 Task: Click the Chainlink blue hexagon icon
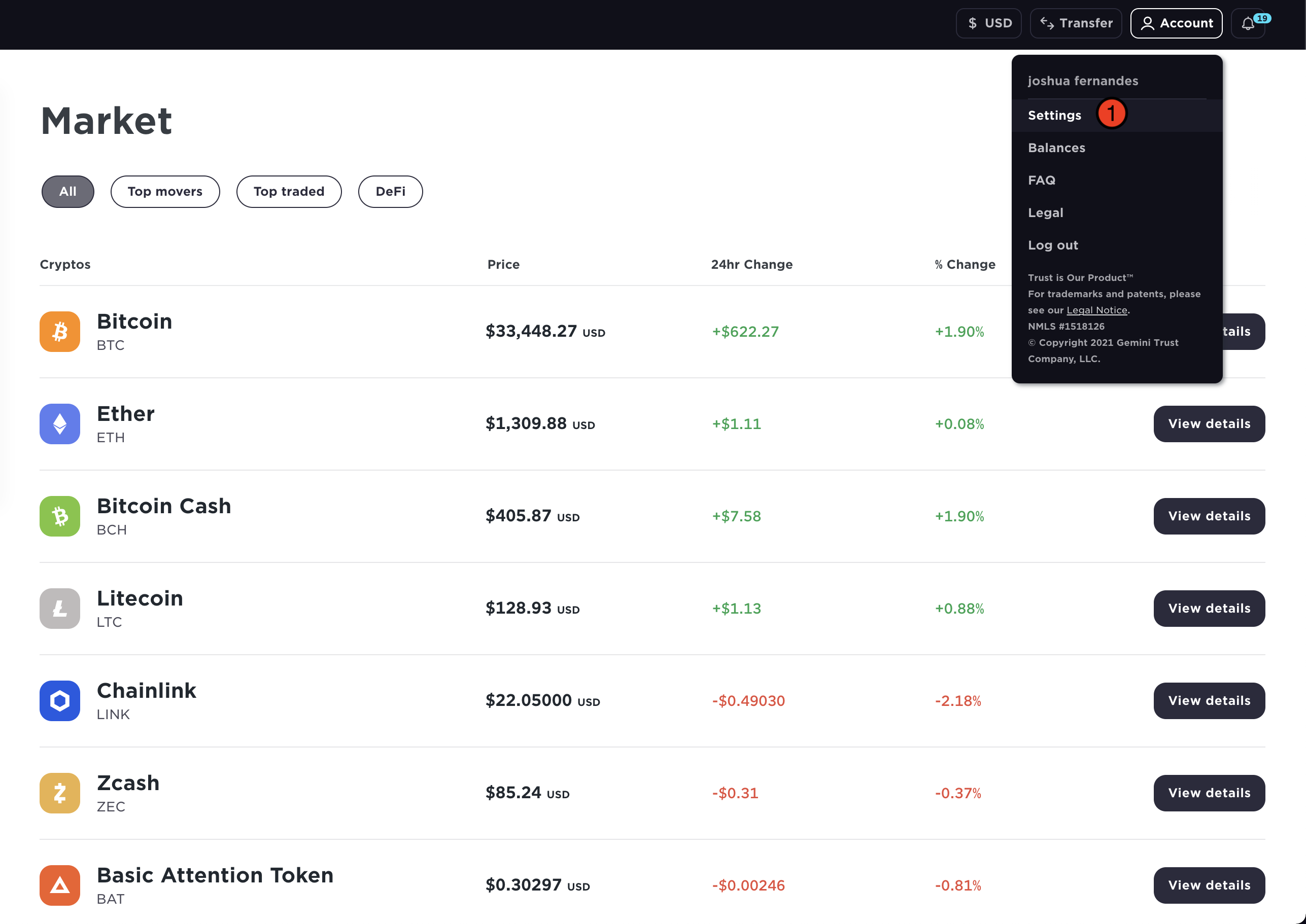(x=60, y=700)
